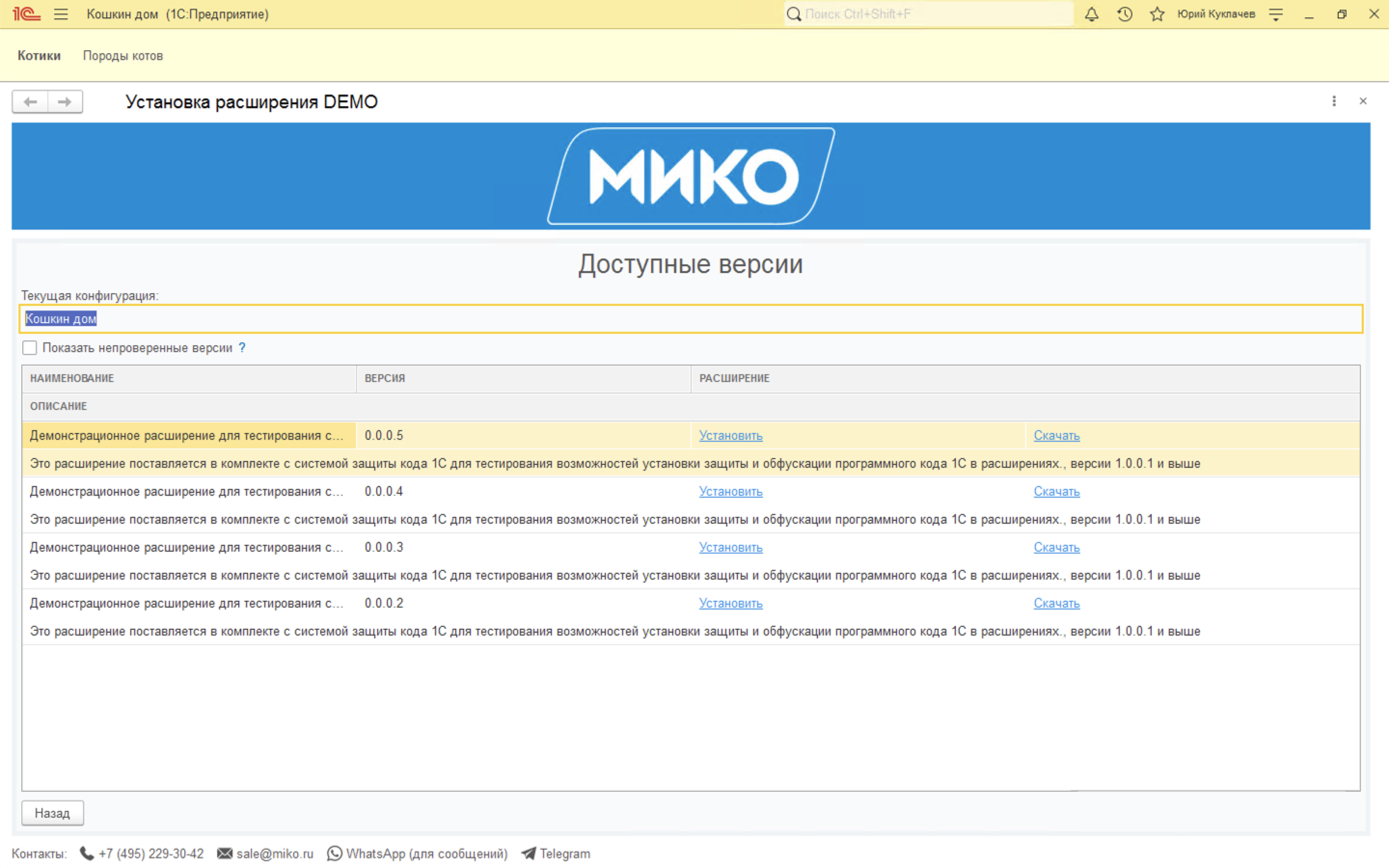Image resolution: width=1389 pixels, height=868 pixels.
Task: Install extension version 0.0.0.5
Action: coord(731,436)
